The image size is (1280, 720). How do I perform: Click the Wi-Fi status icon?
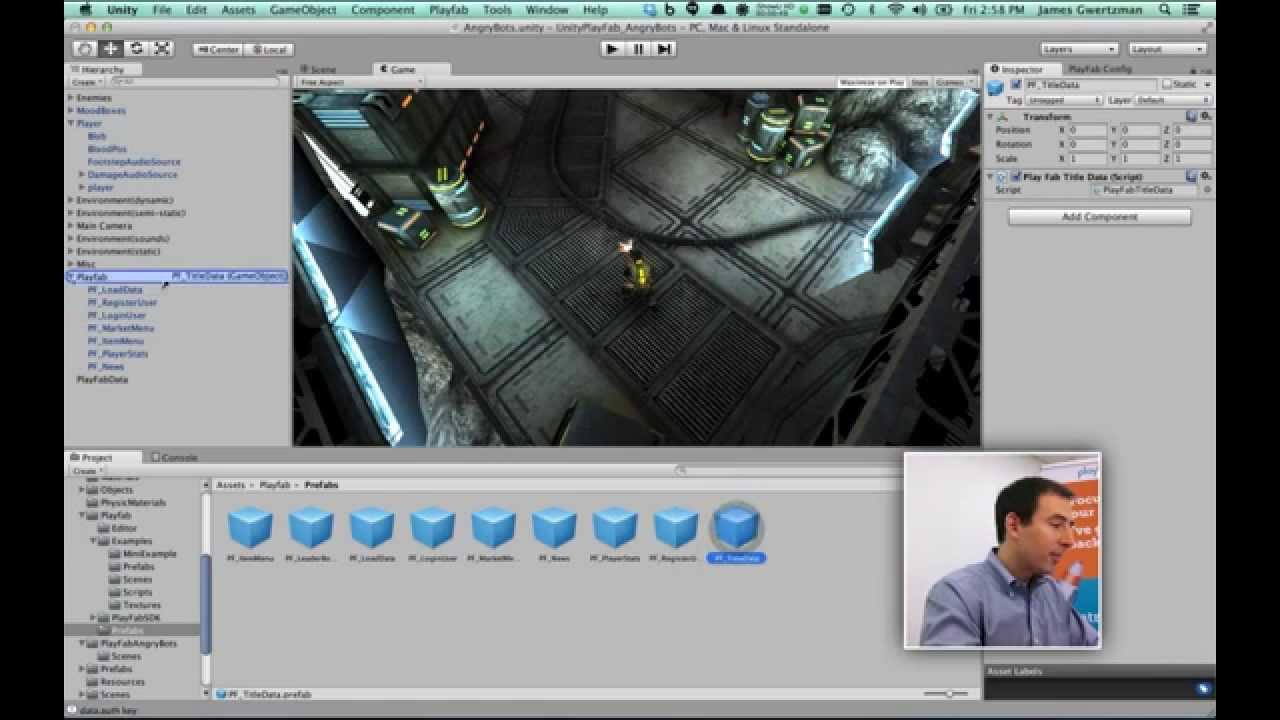pos(896,9)
